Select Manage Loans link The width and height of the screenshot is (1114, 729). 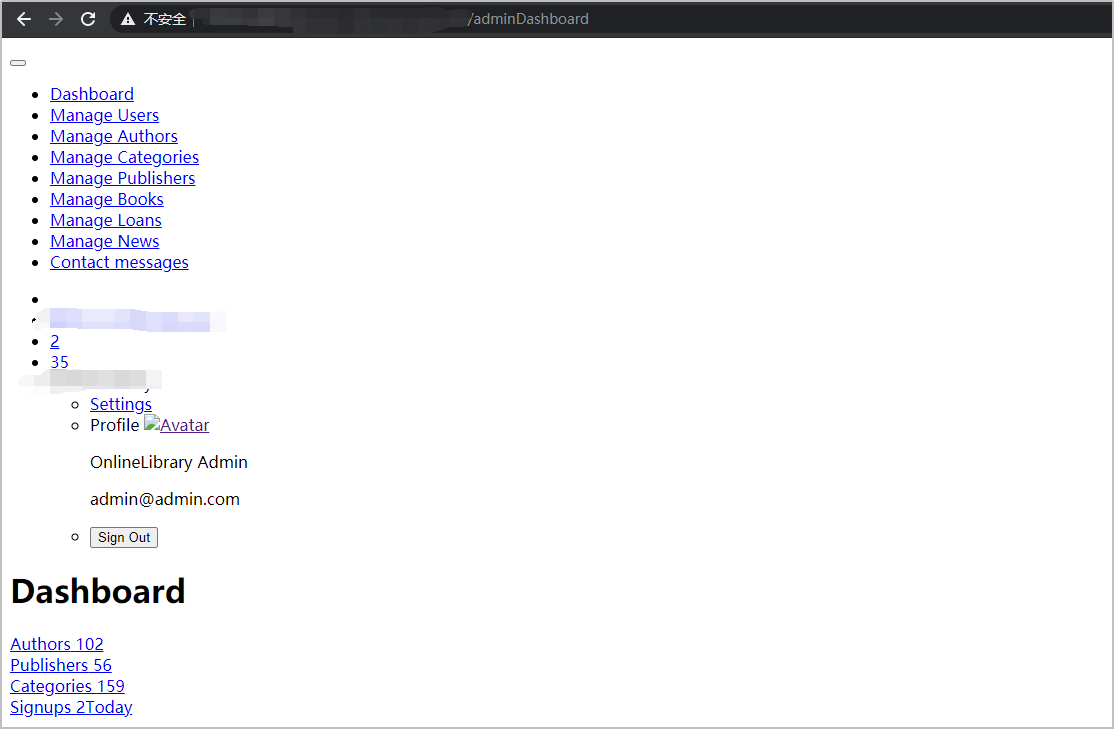pos(105,220)
